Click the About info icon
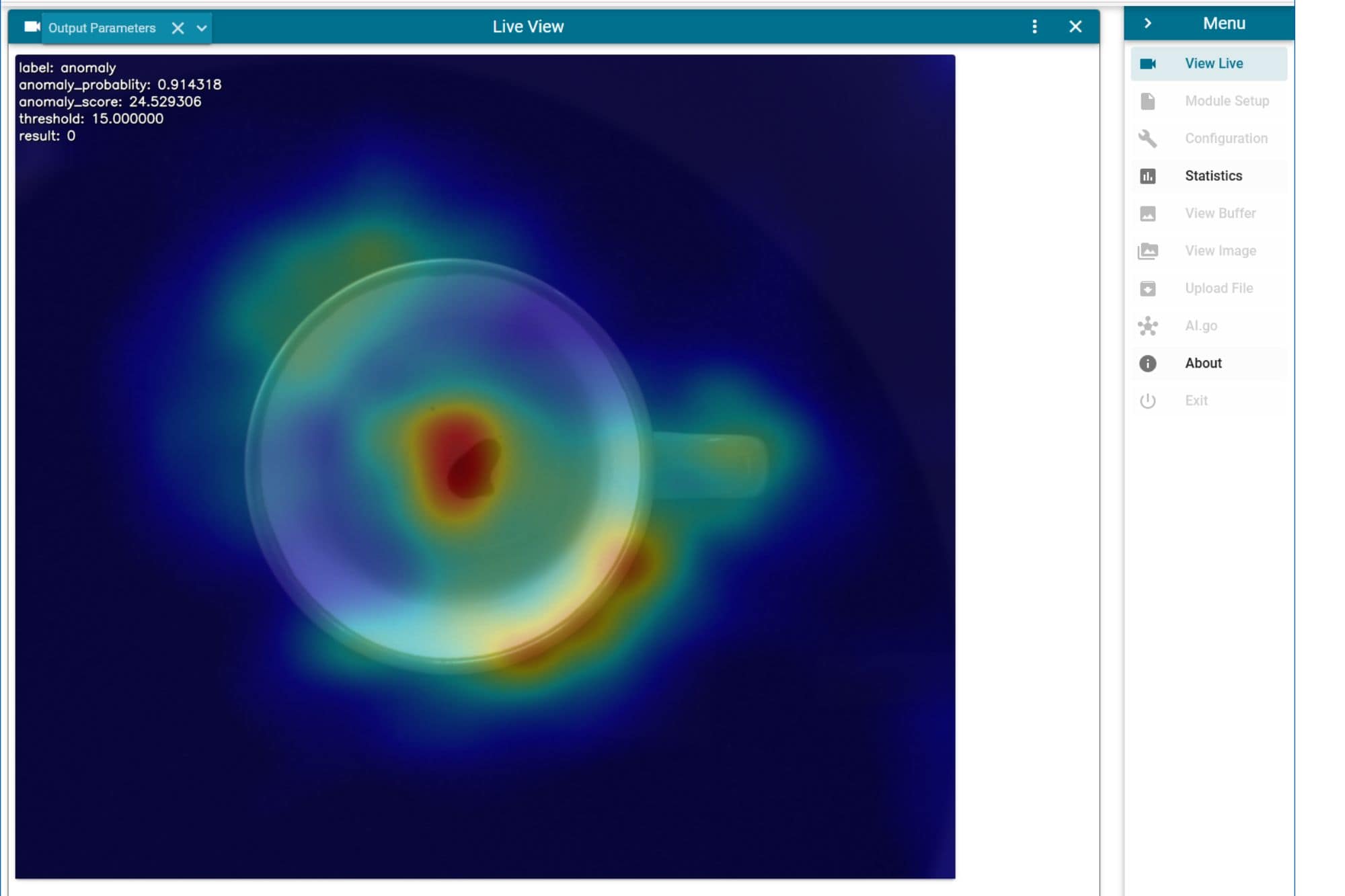1345x896 pixels. point(1147,364)
